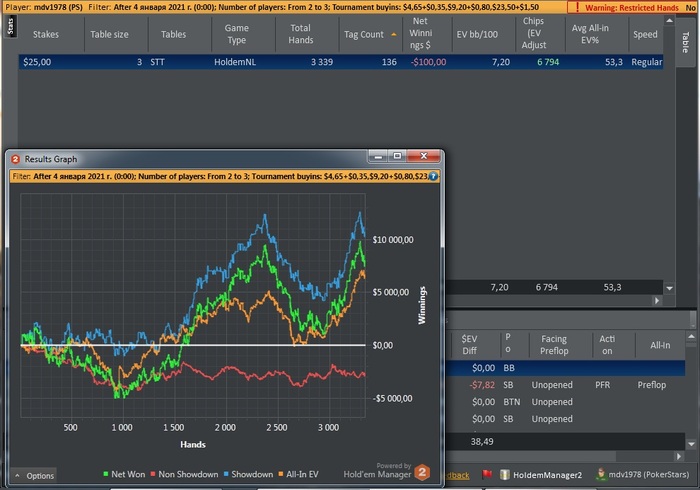The width and height of the screenshot is (700, 490).
Task: Select the BB hand row with $0,00
Action: (565, 368)
